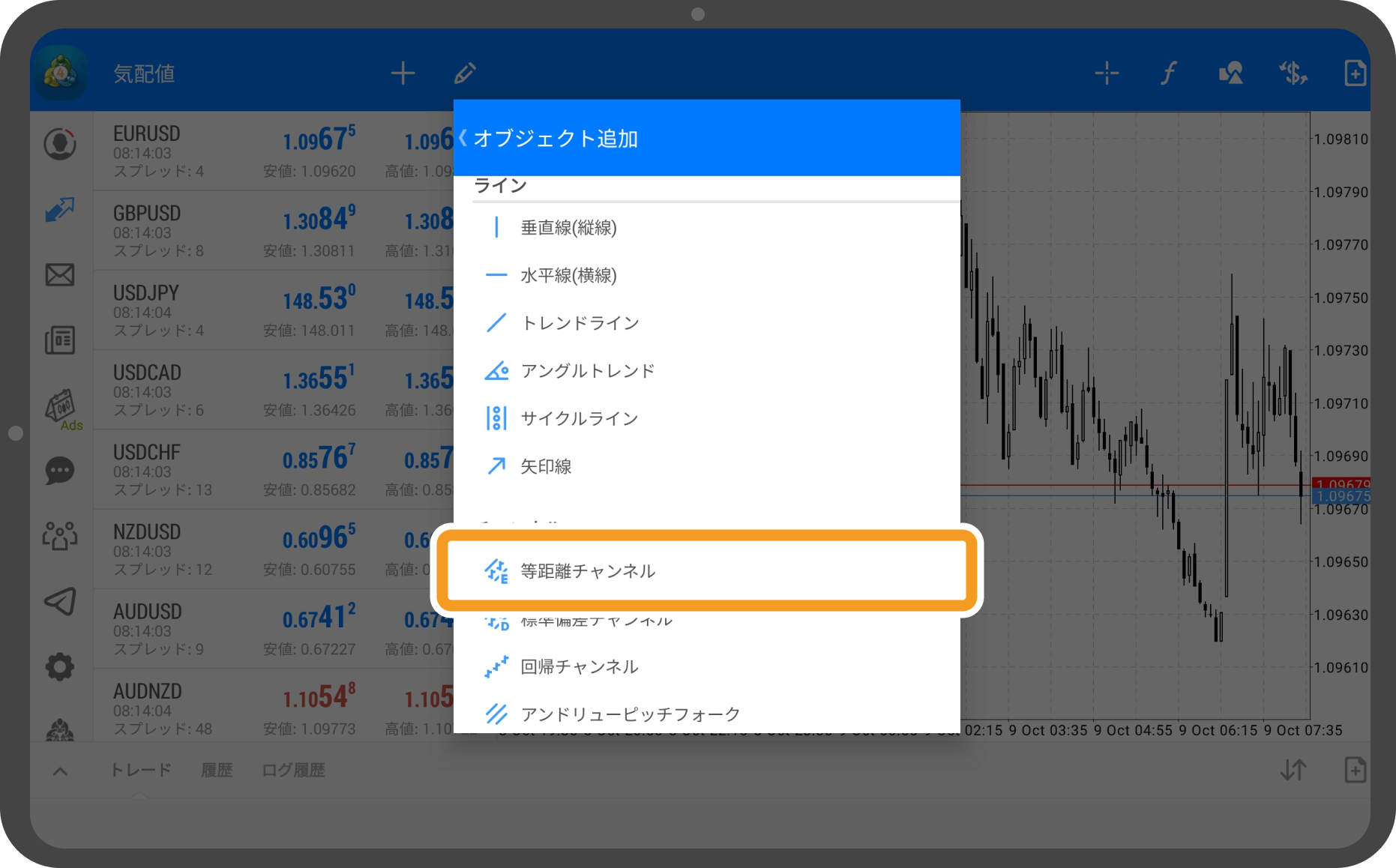Tap the dotted icon beside 回帰チャンネル
The image size is (1396, 868).
pos(496,666)
